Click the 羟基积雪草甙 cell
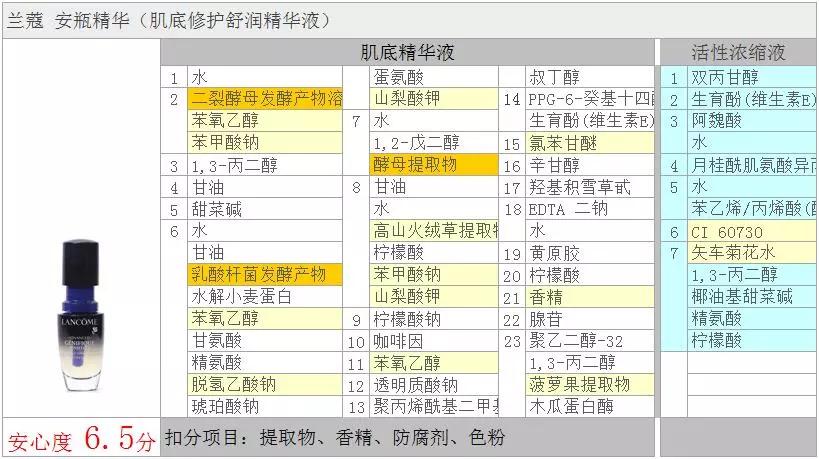Viewport: 819px width, 459px height. pyautogui.click(x=590, y=187)
